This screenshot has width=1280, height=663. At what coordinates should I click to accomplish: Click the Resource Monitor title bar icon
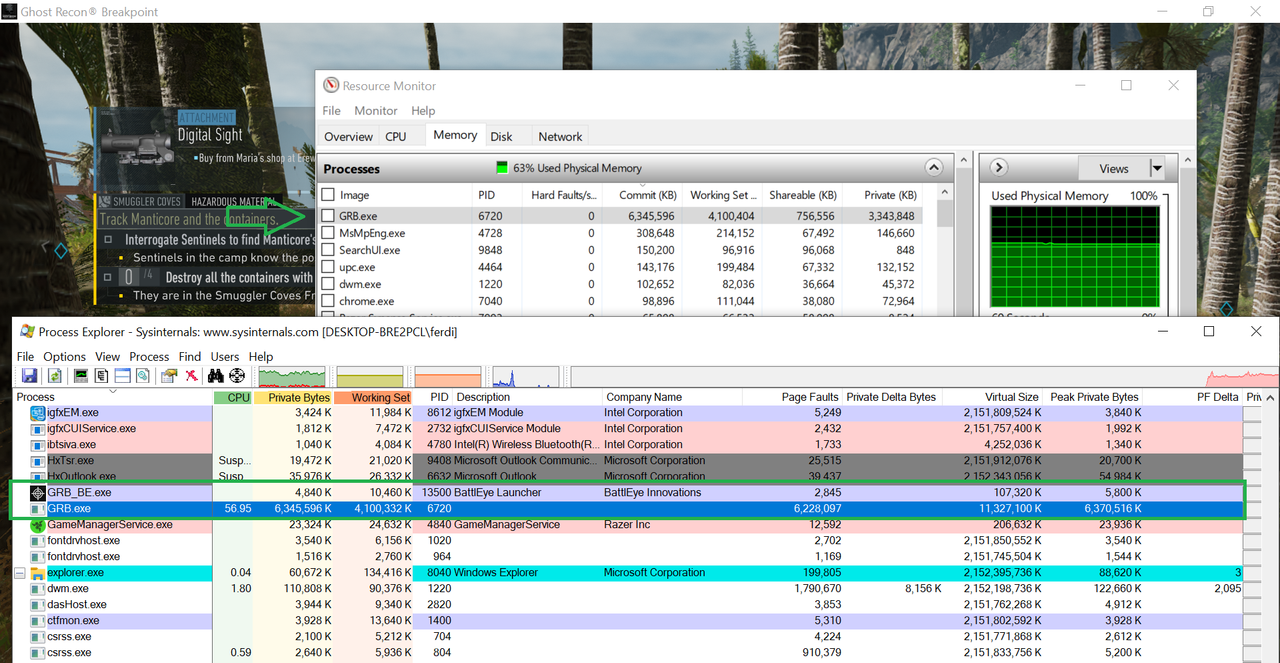point(330,86)
